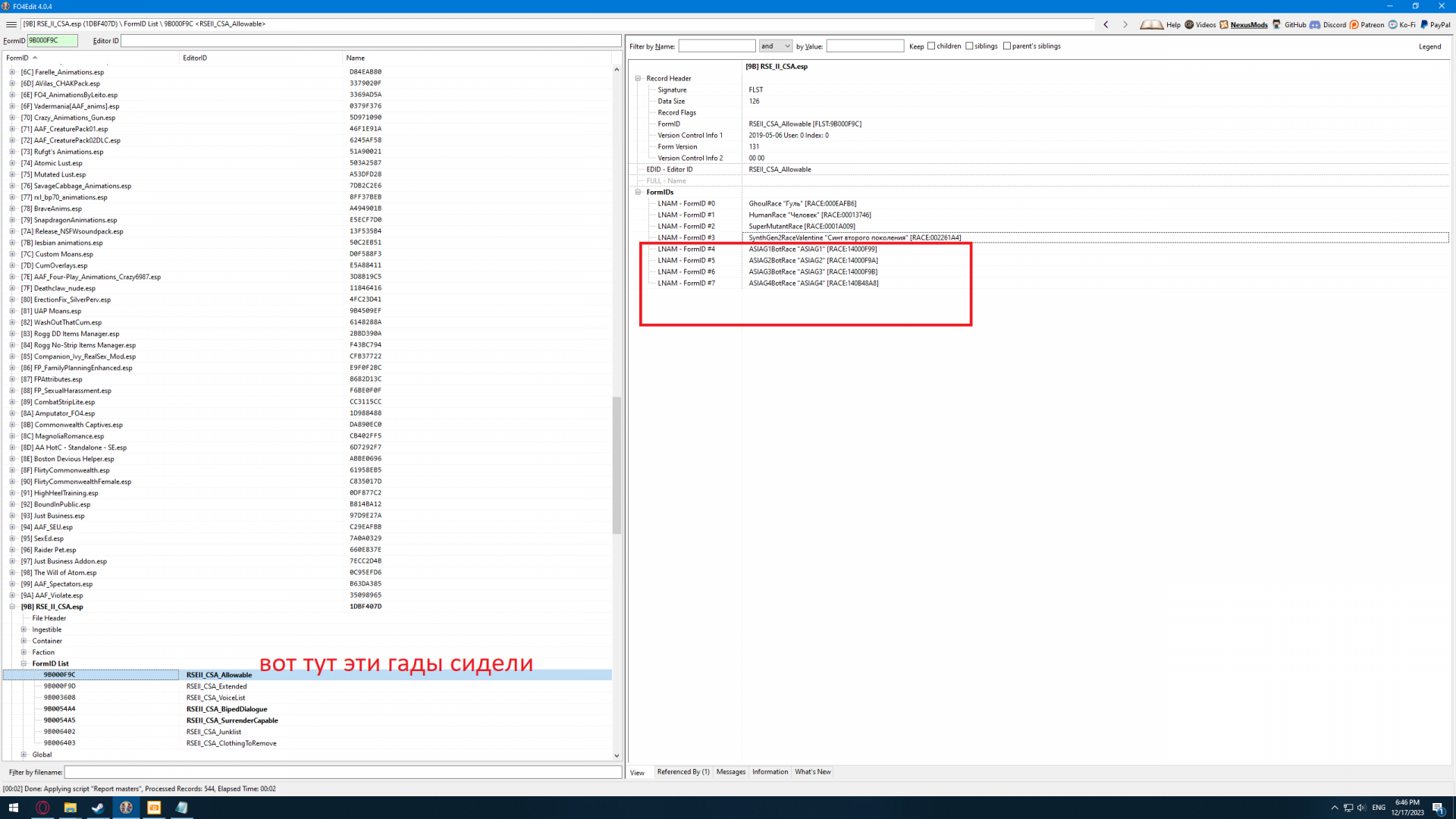The width and height of the screenshot is (1456, 819).
Task: Click the Legend button
Action: [x=1429, y=46]
